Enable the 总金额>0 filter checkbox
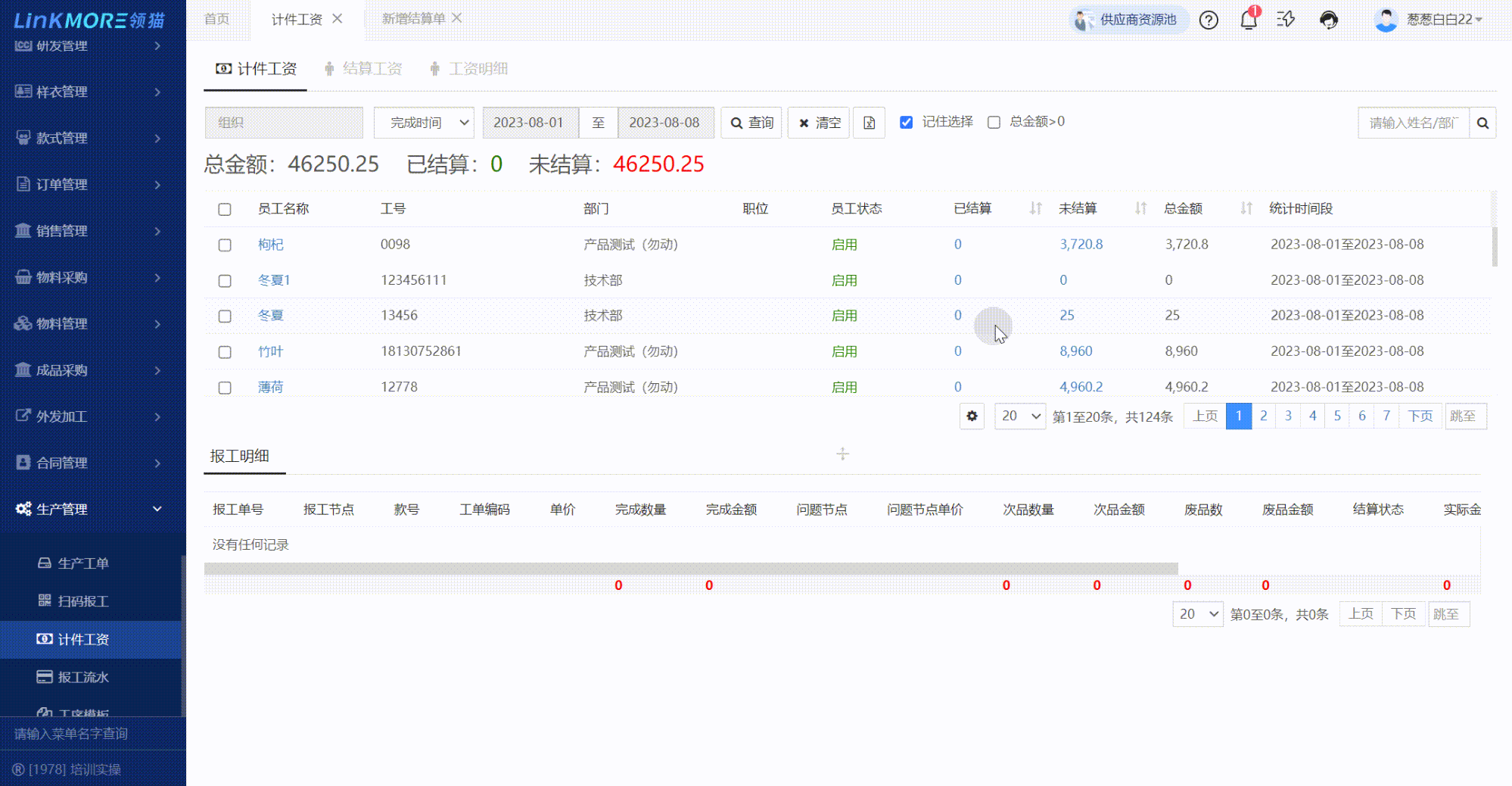Viewport: 1512px width, 786px height. coord(994,123)
